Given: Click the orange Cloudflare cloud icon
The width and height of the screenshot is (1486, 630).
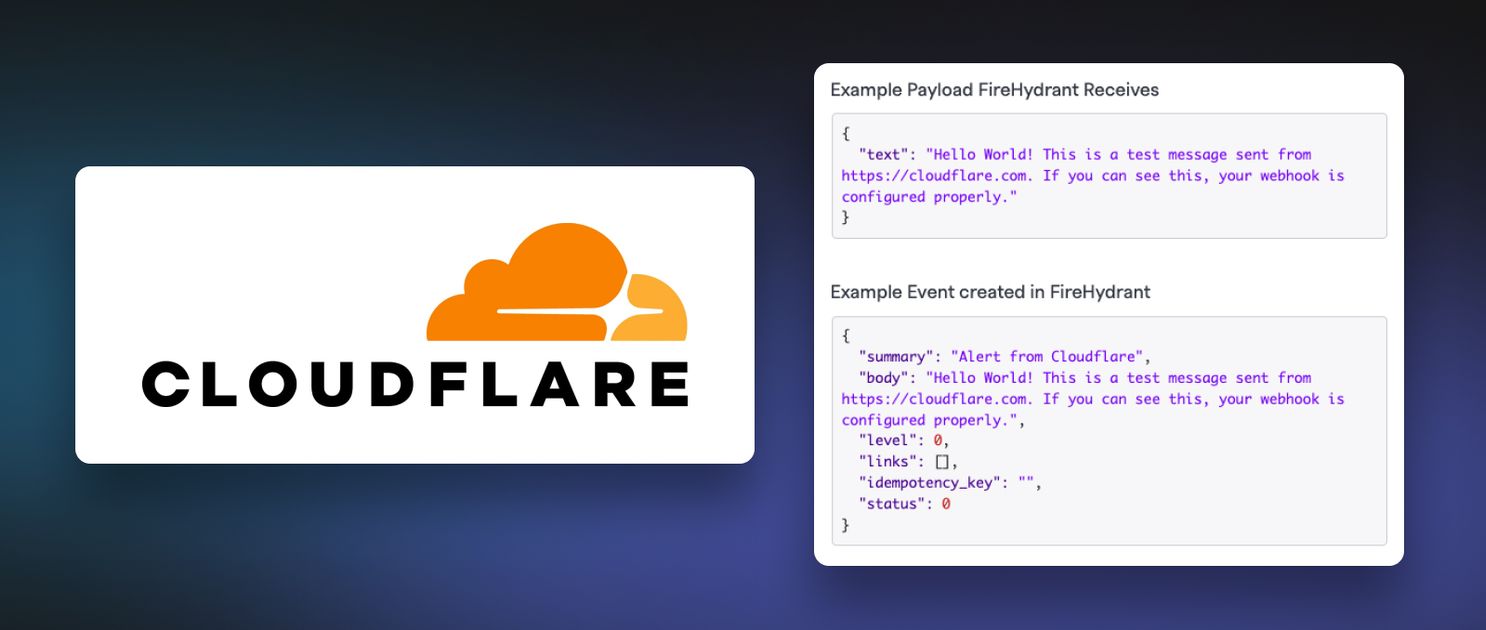Looking at the screenshot, I should tap(557, 283).
